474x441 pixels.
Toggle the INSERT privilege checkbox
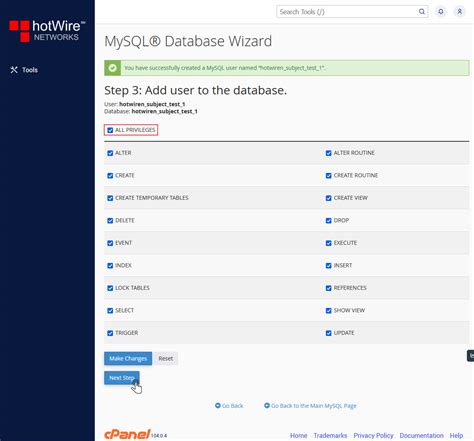point(329,266)
